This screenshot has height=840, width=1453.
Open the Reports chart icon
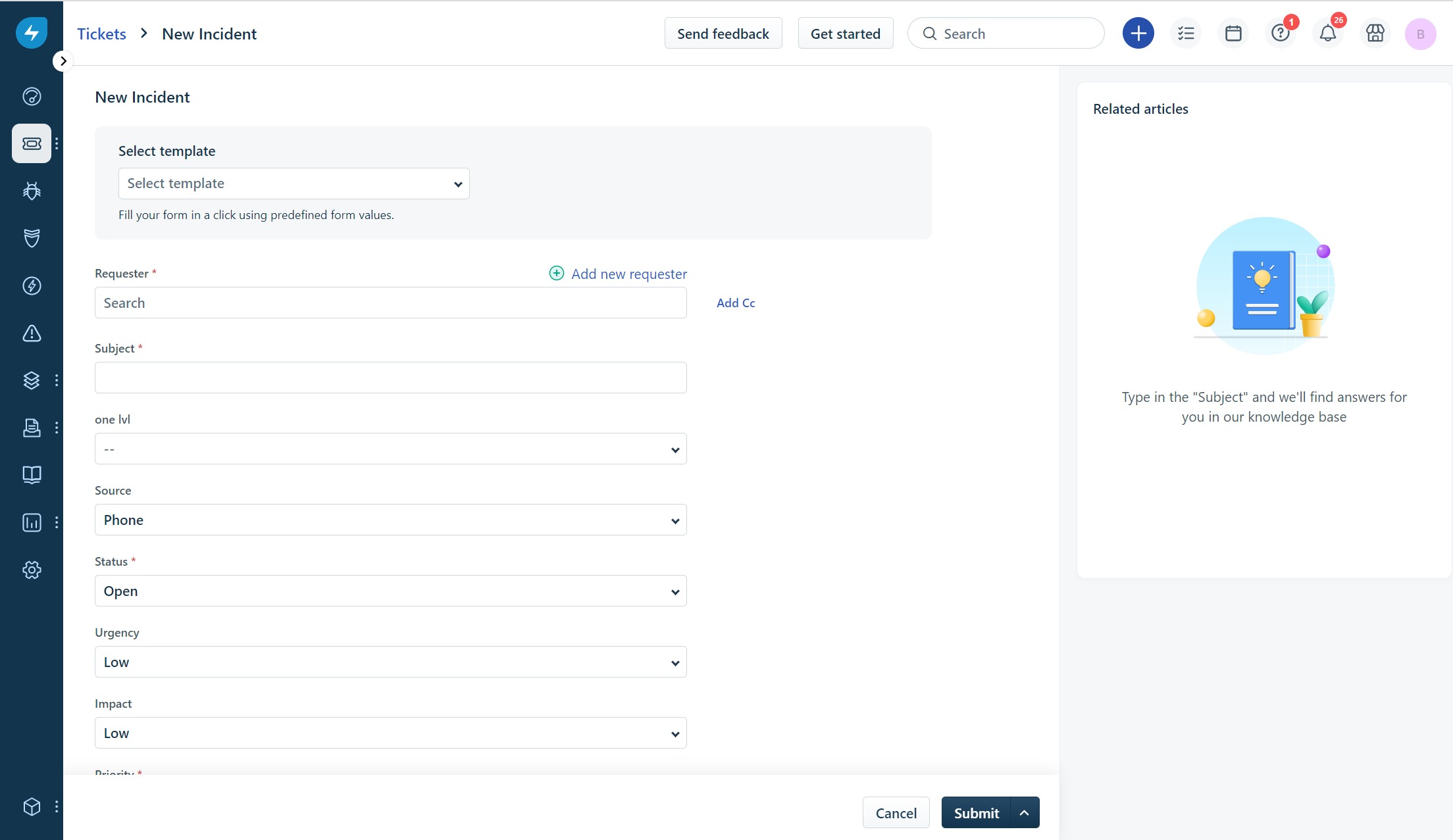pyautogui.click(x=32, y=522)
